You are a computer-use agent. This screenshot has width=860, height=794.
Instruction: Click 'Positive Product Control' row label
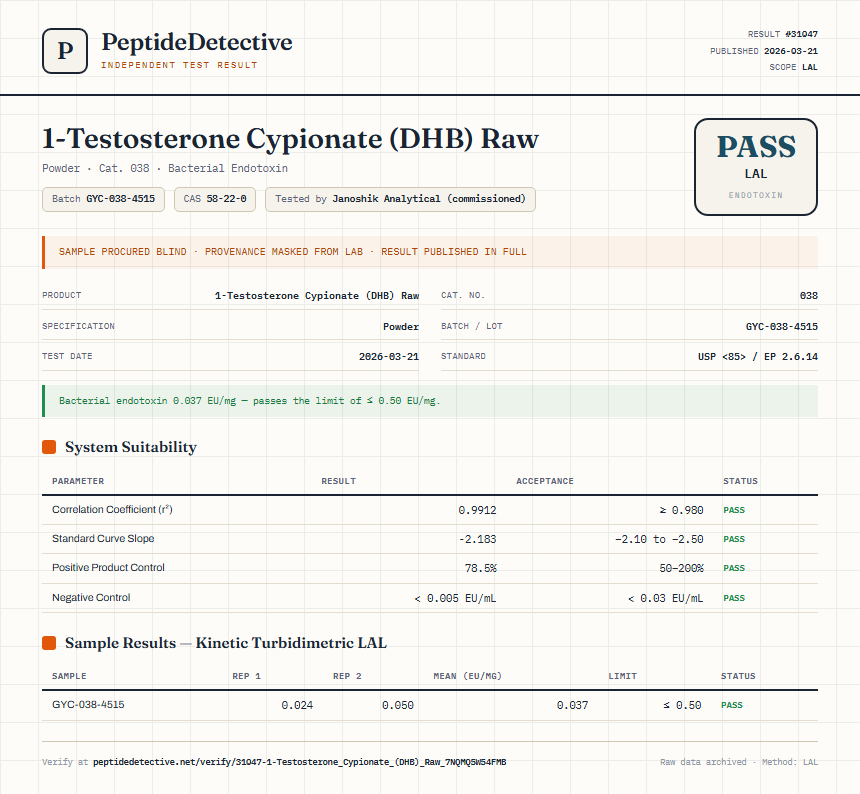point(108,568)
